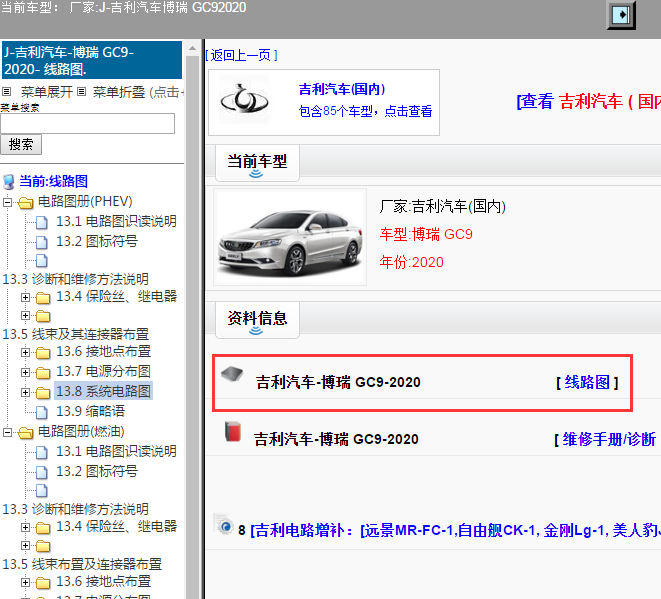The image size is (661, 599).
Task: Click the page icon for PHEV 13.2 图标符号
Action: coord(41,242)
